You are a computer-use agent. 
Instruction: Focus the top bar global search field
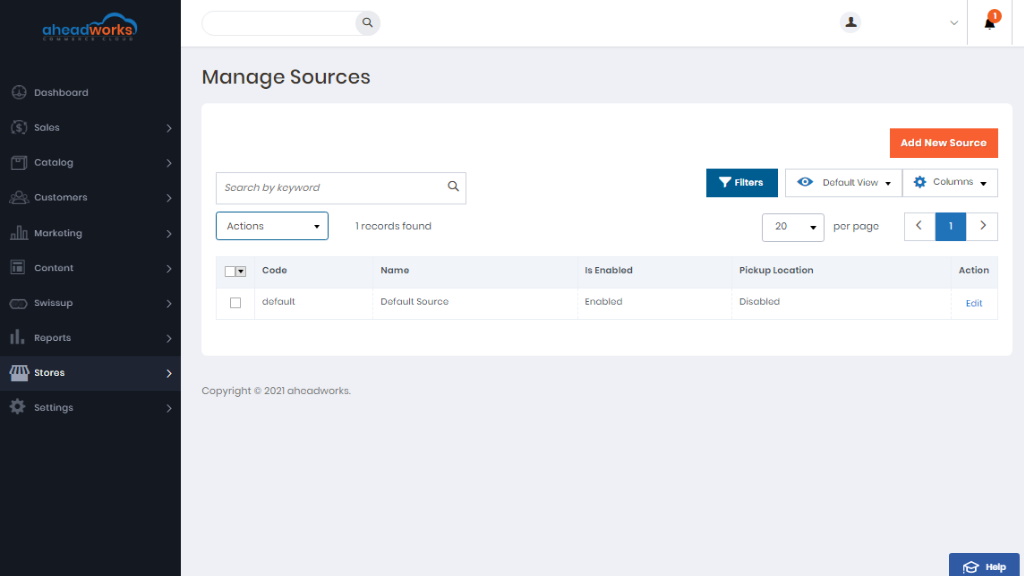[x=280, y=23]
